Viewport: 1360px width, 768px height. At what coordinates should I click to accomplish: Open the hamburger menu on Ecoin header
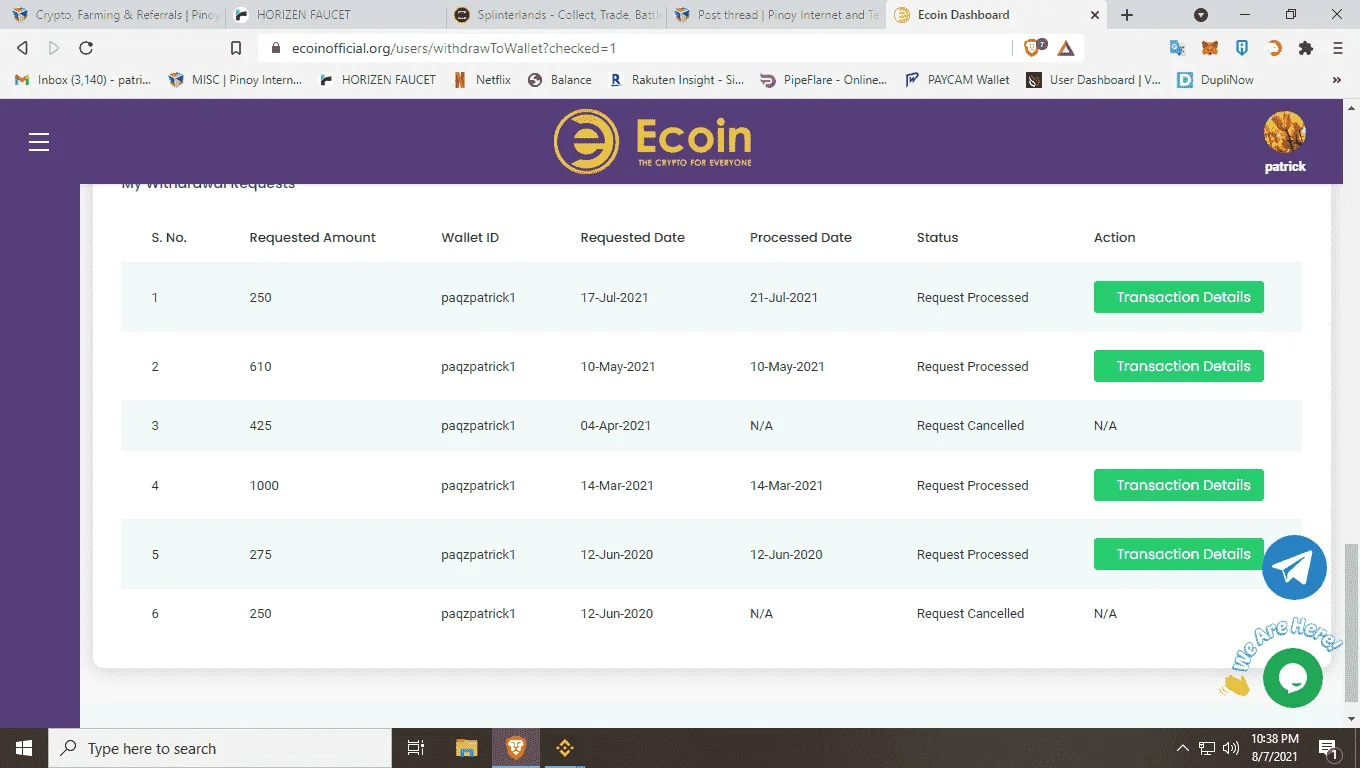coord(39,142)
